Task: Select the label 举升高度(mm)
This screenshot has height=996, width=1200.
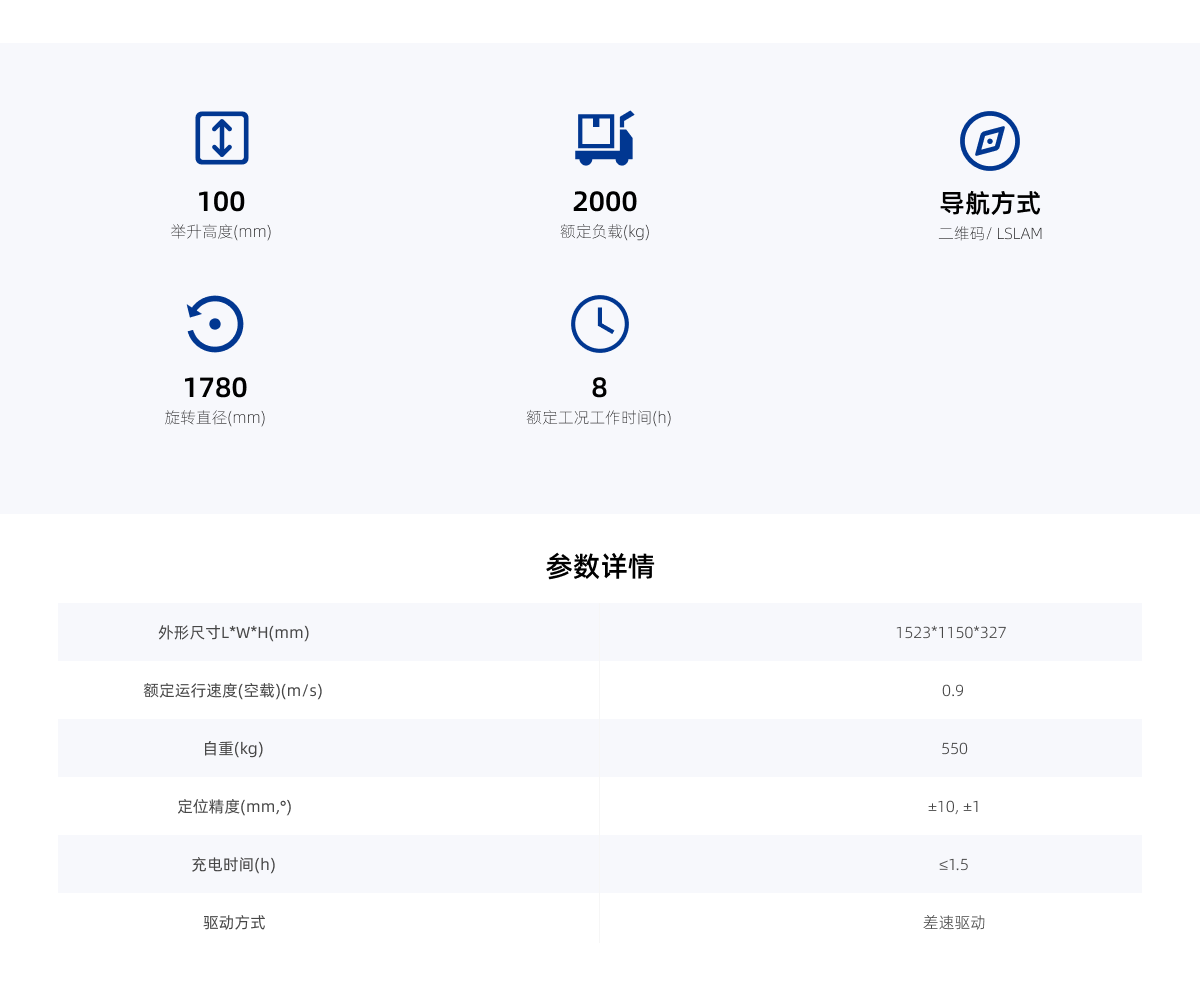Action: click(x=221, y=231)
